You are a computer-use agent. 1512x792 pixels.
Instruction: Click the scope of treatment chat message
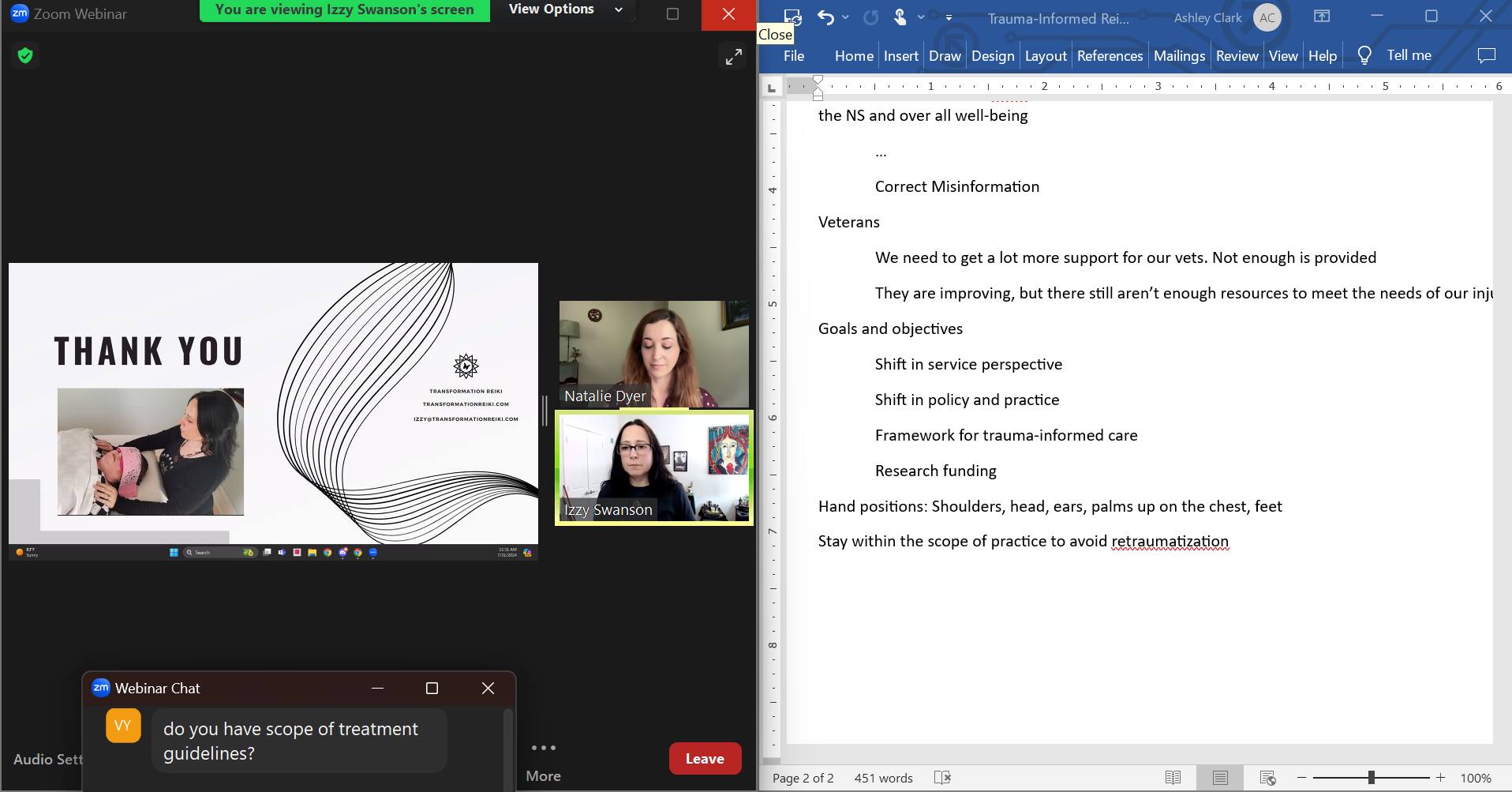pyautogui.click(x=299, y=741)
